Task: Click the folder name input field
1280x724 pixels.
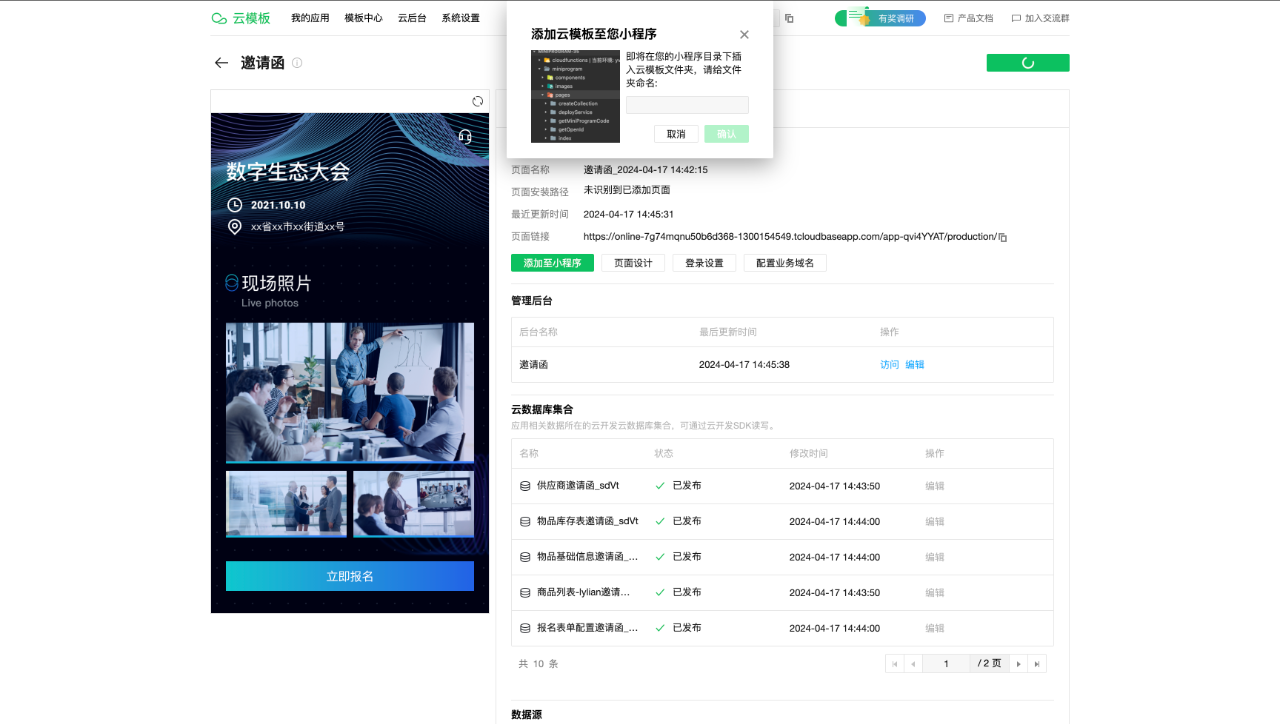Action: (x=687, y=105)
